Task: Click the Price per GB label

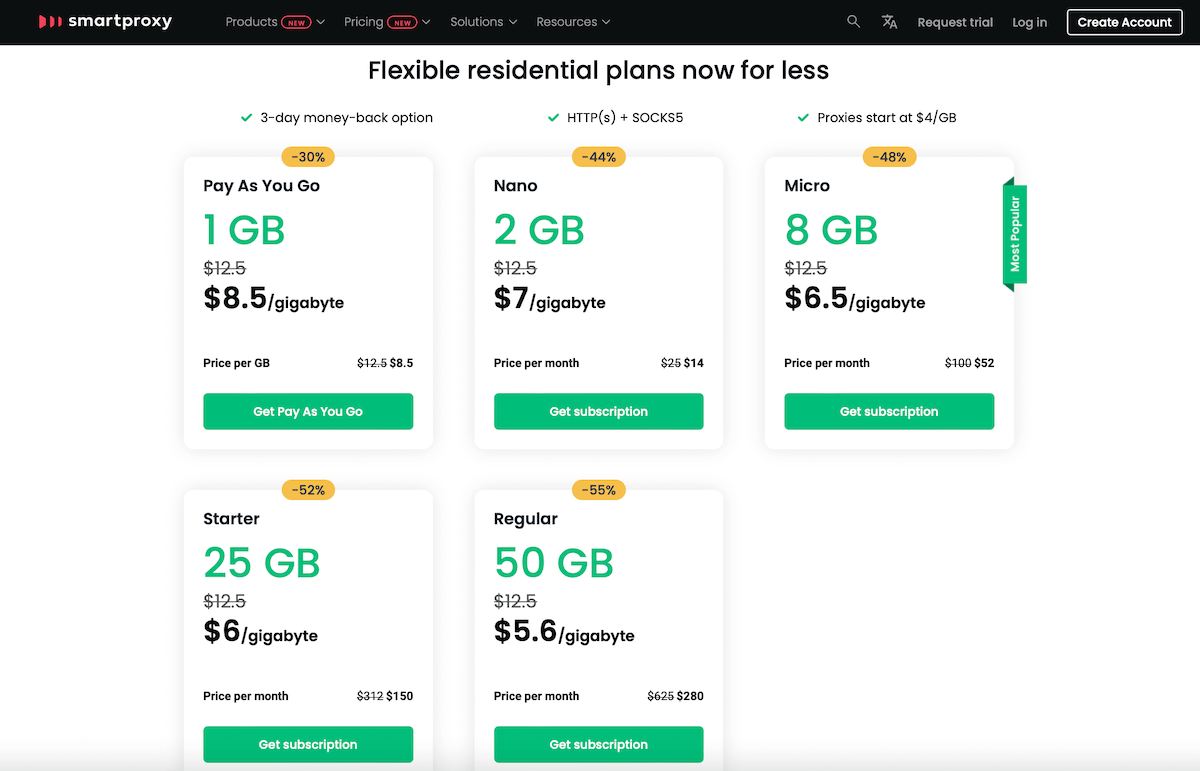Action: 236,363
